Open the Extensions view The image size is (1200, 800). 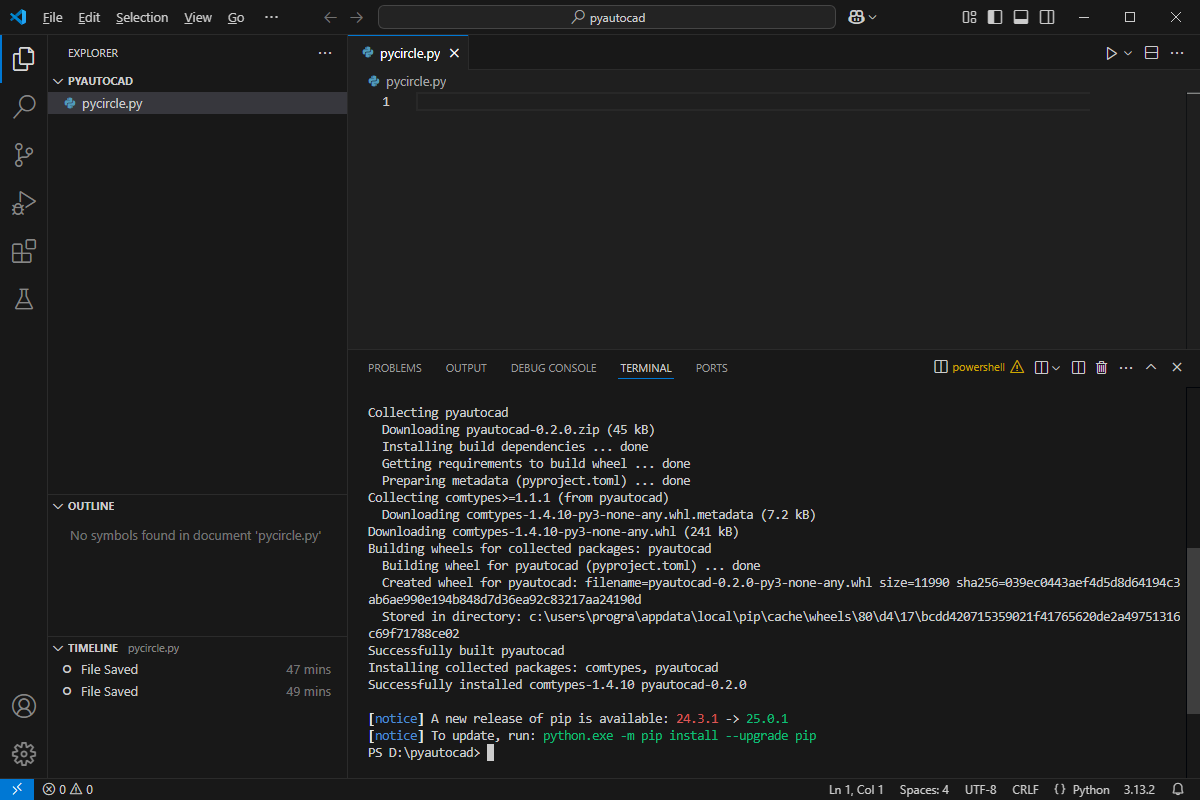click(24, 251)
